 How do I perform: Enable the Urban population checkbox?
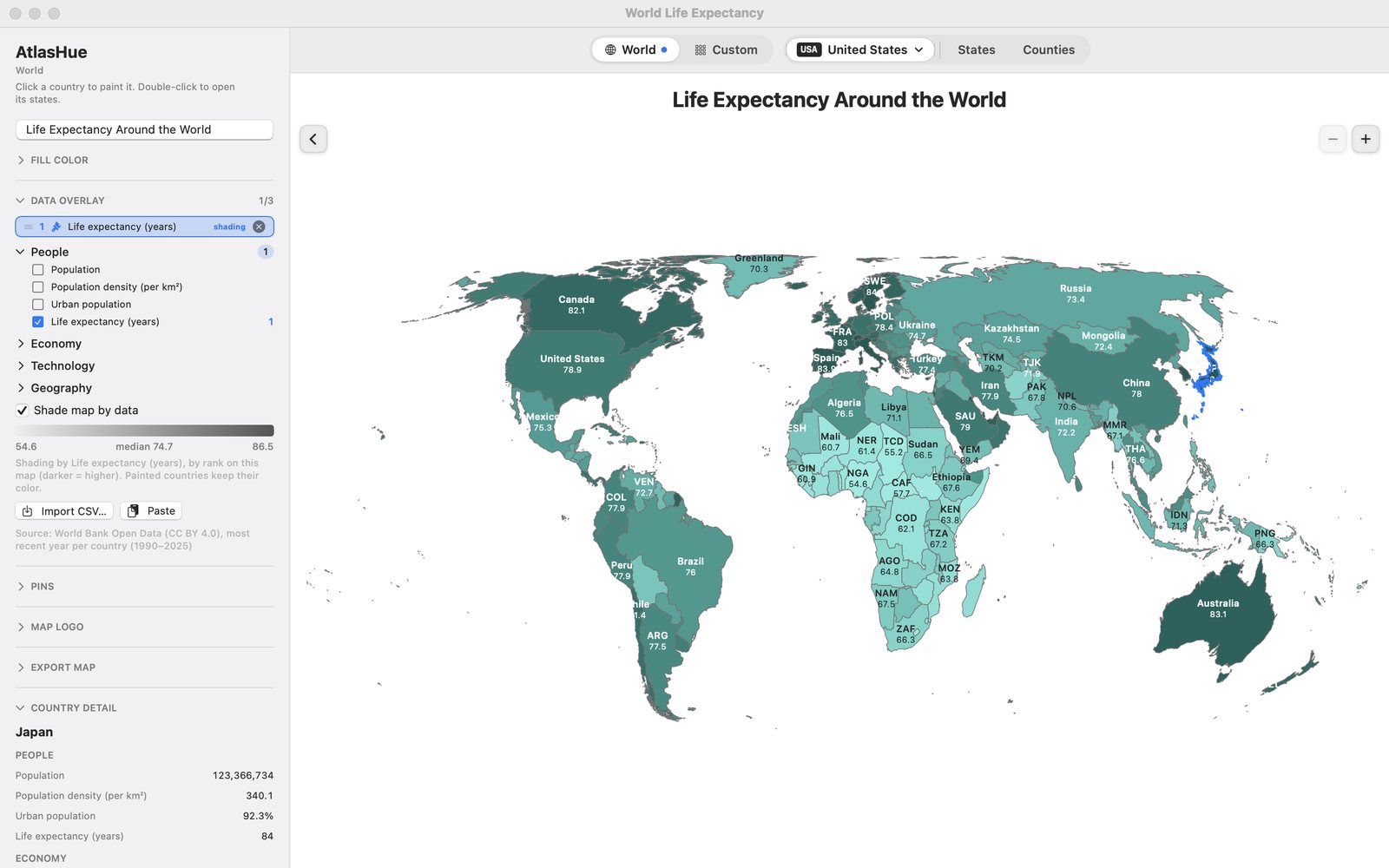pos(37,305)
